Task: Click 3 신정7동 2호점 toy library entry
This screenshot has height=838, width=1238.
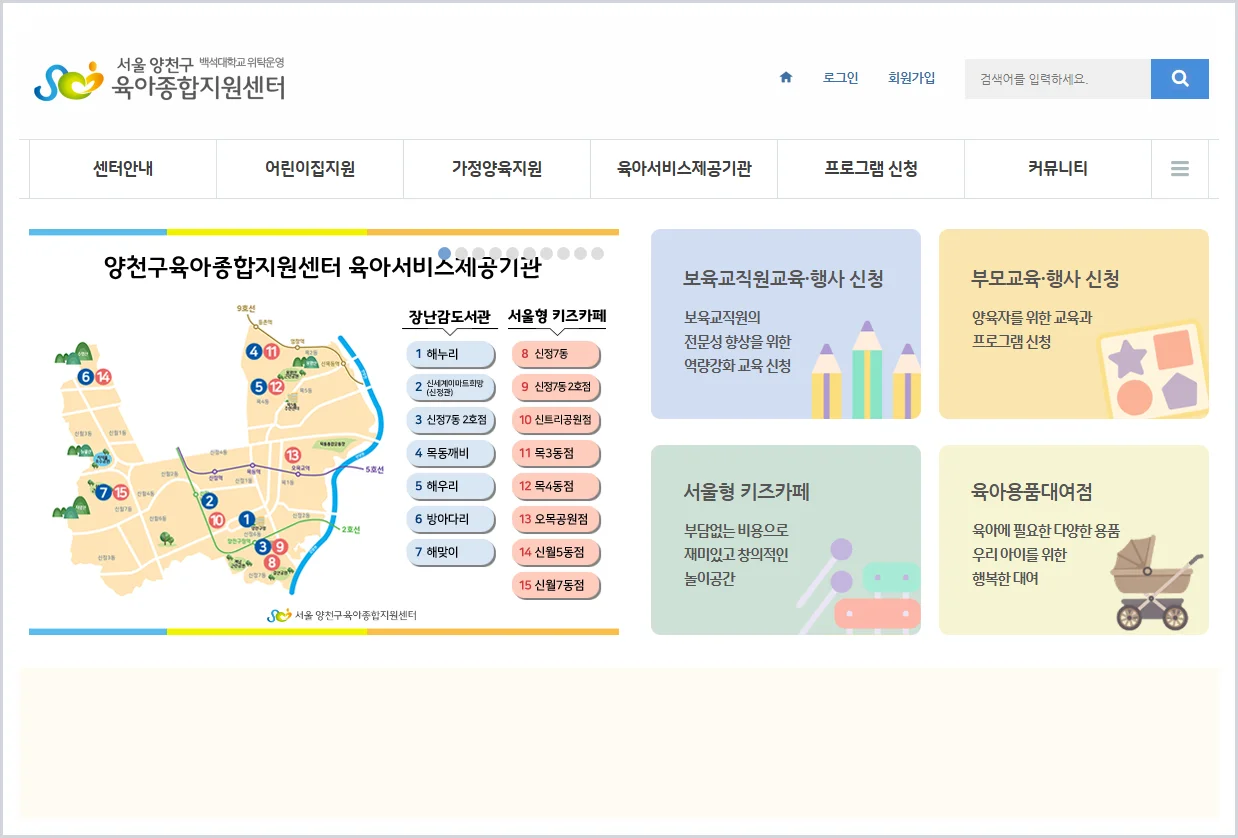Action: 451,420
